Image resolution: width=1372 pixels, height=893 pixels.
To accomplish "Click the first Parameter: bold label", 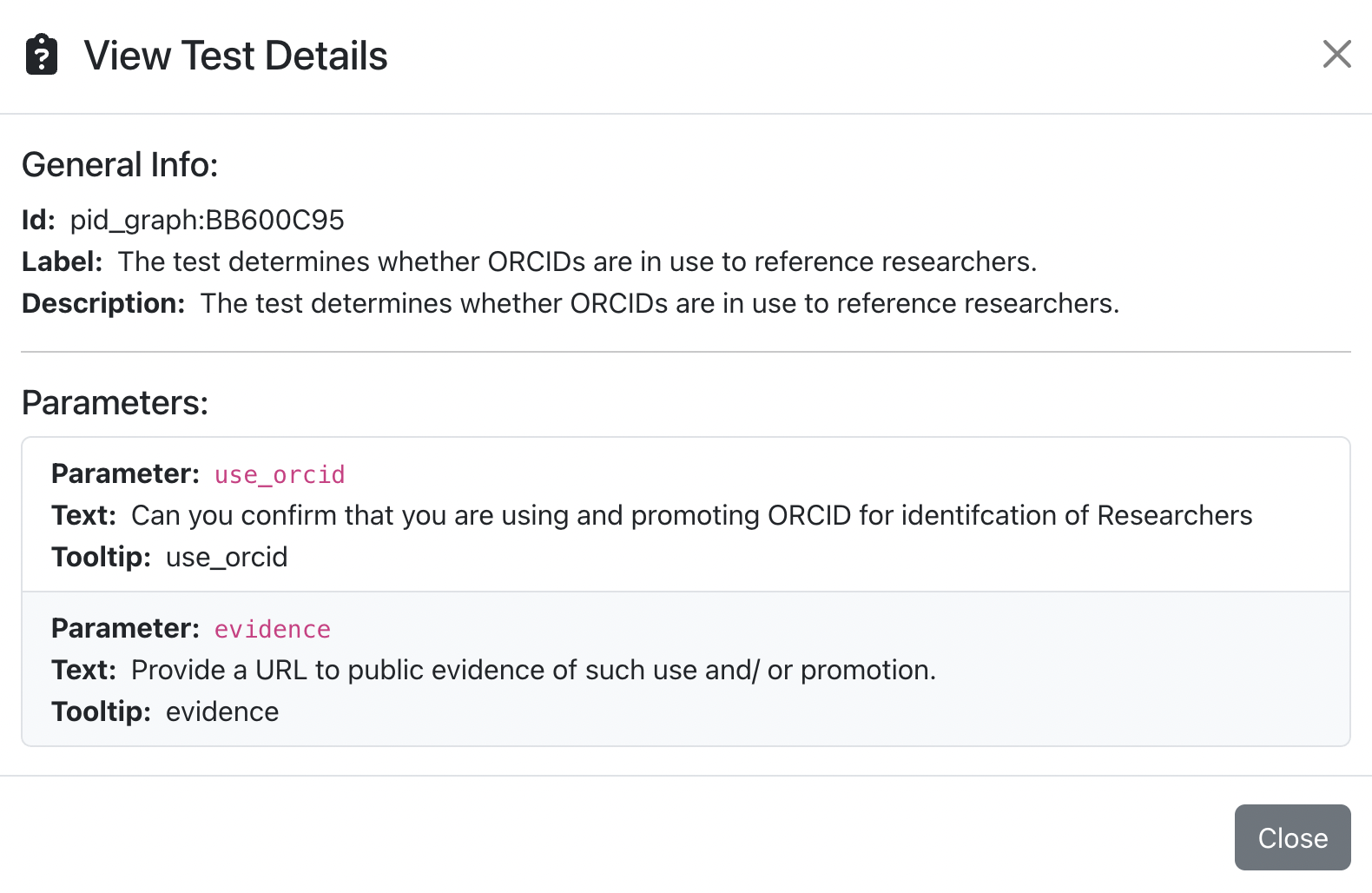I will pyautogui.click(x=126, y=473).
